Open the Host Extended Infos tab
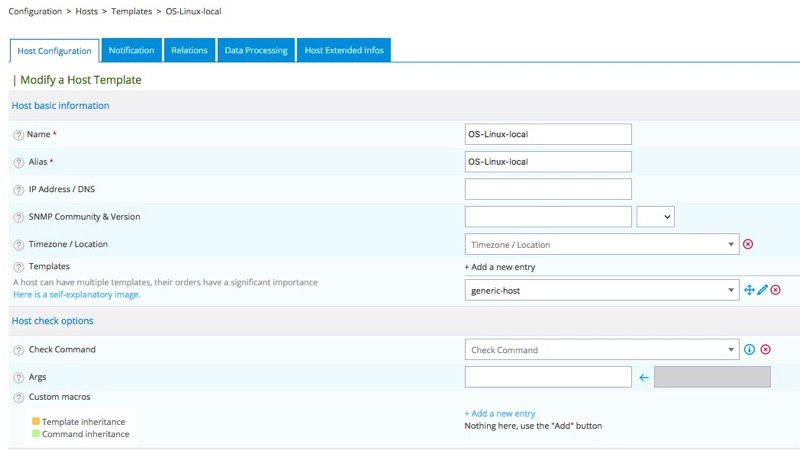800x450 pixels. (x=344, y=50)
